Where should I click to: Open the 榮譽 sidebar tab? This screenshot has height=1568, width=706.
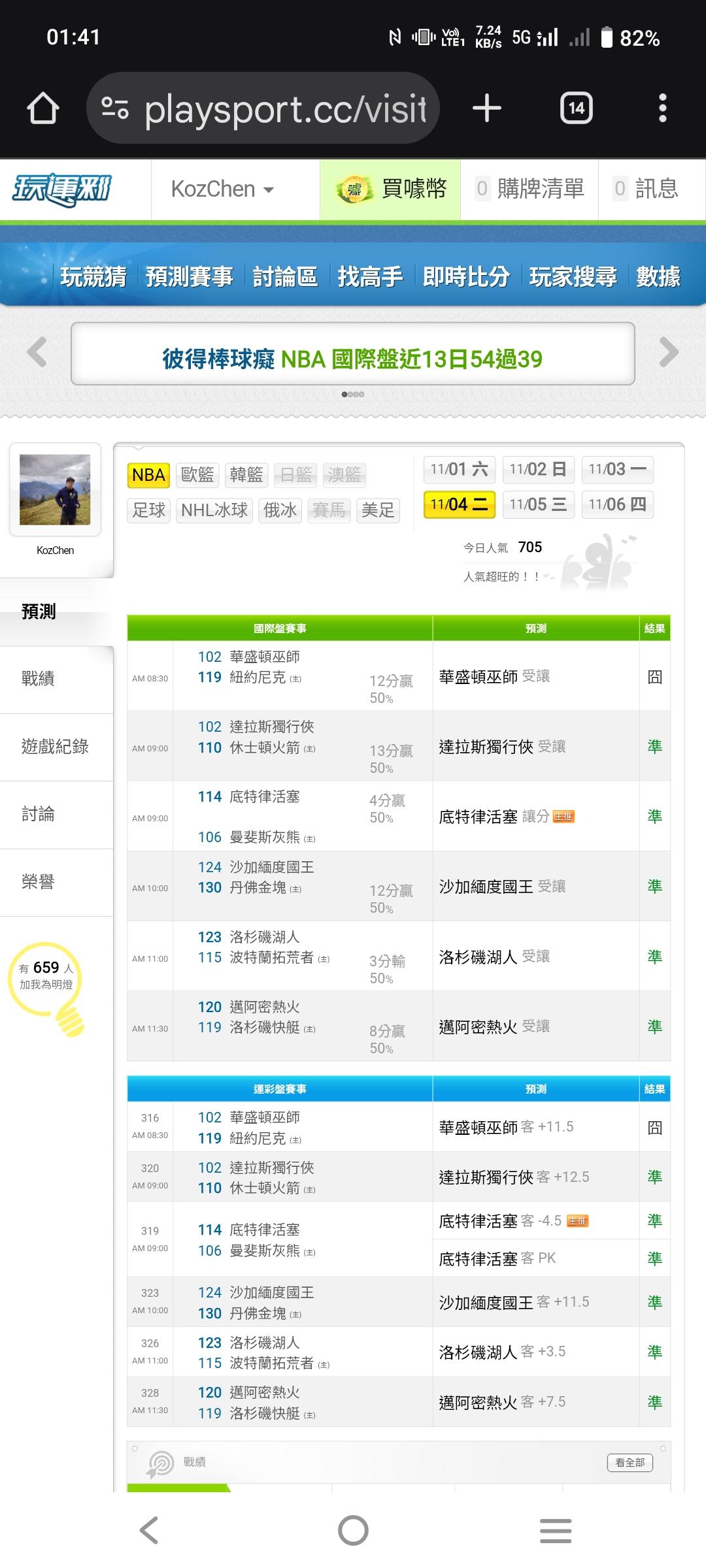click(57, 882)
